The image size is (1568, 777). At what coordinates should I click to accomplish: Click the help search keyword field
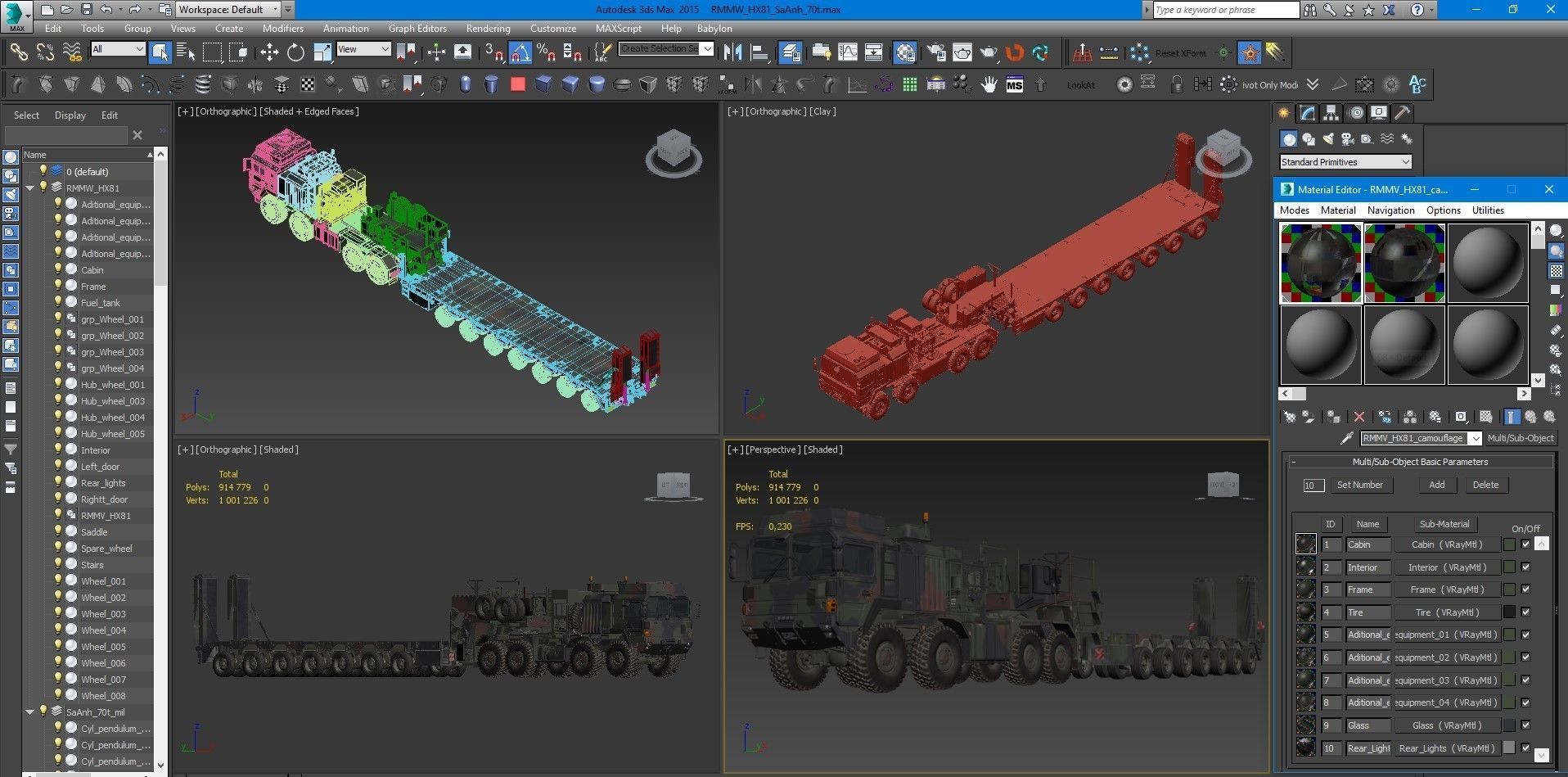click(x=1225, y=10)
